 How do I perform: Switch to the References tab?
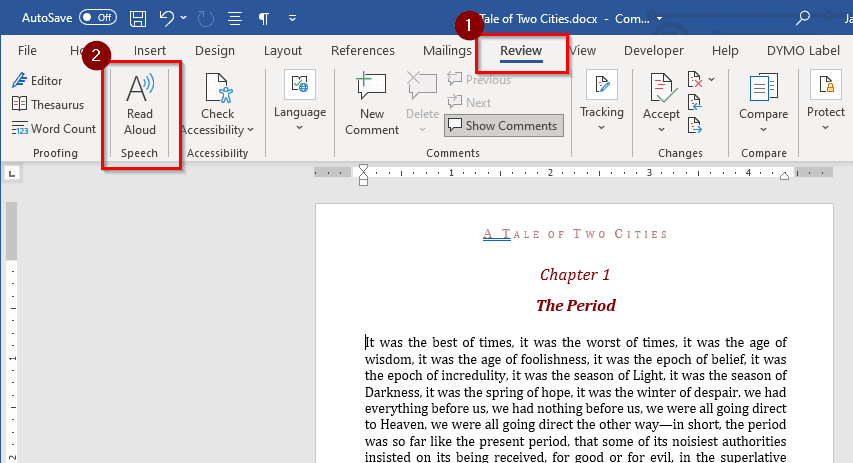click(x=363, y=51)
